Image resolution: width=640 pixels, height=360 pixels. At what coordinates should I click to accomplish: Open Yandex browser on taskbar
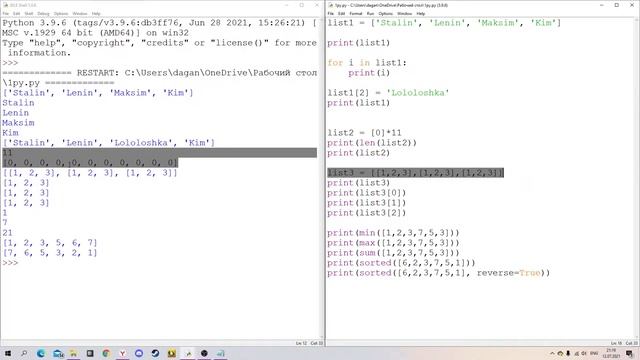point(122,353)
